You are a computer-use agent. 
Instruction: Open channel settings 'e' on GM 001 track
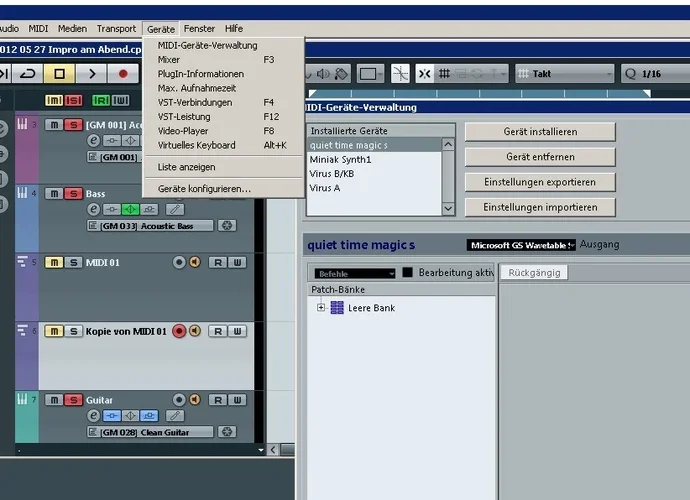(x=93, y=140)
